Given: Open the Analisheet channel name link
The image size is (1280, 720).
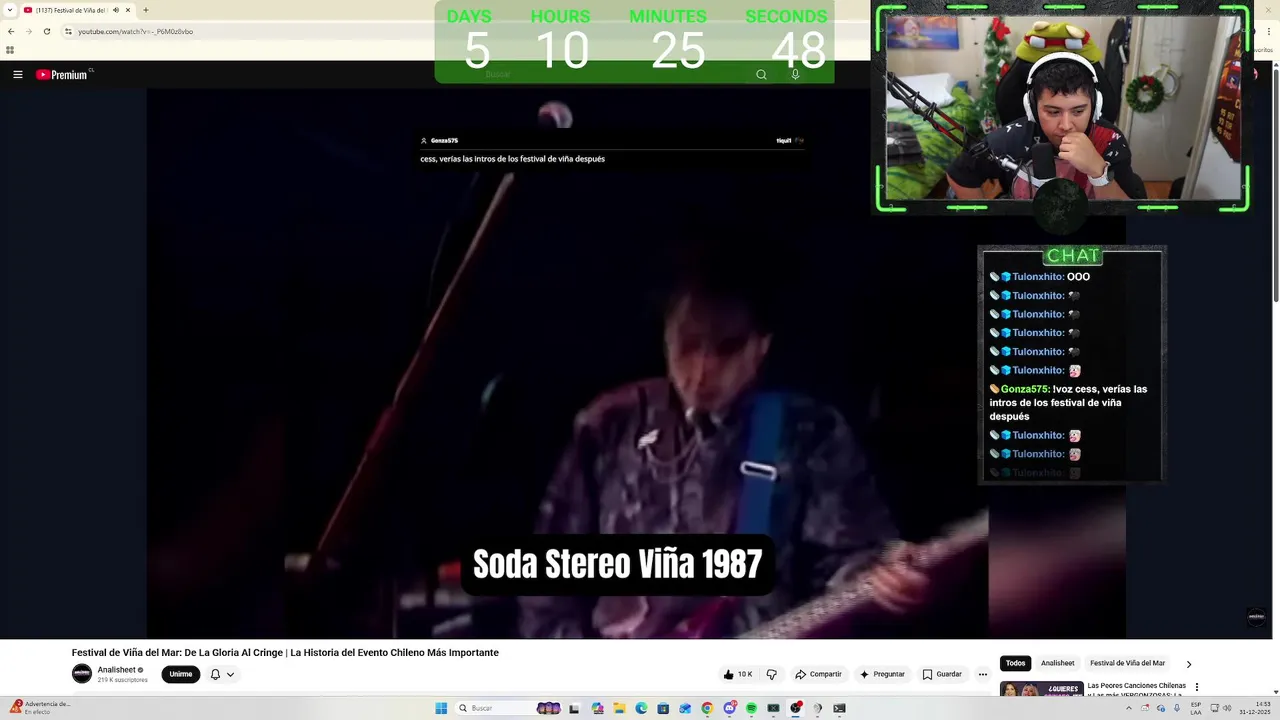Looking at the screenshot, I should (x=116, y=670).
